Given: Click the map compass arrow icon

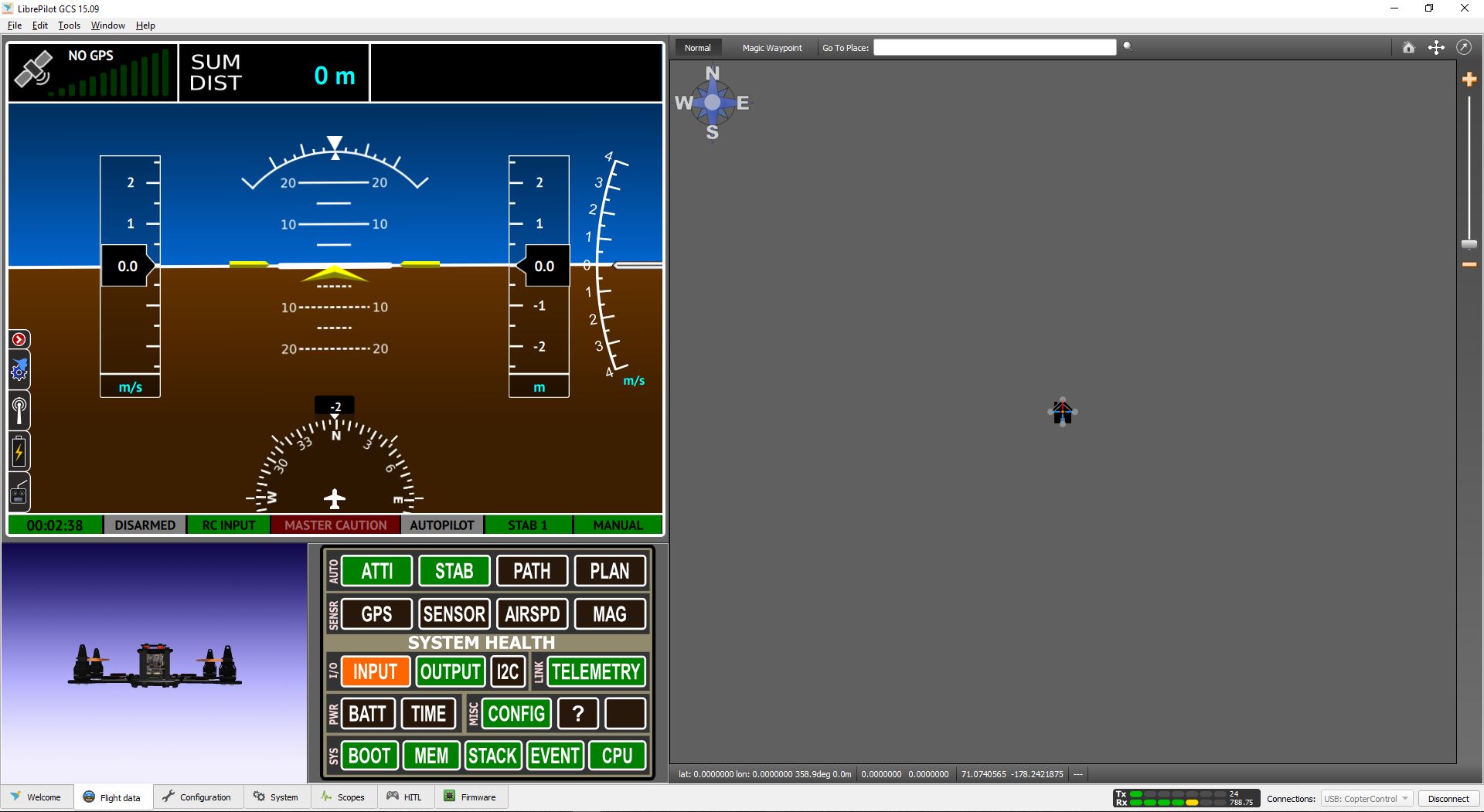Looking at the screenshot, I should tap(1464, 47).
